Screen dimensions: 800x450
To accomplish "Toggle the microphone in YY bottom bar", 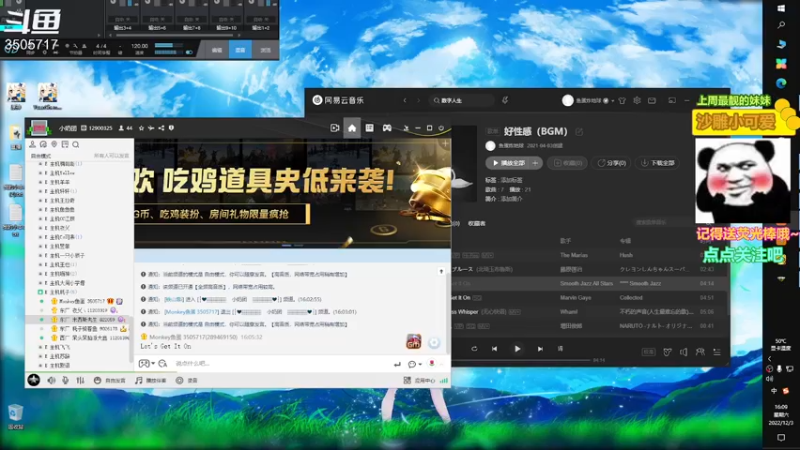I will coord(65,381).
